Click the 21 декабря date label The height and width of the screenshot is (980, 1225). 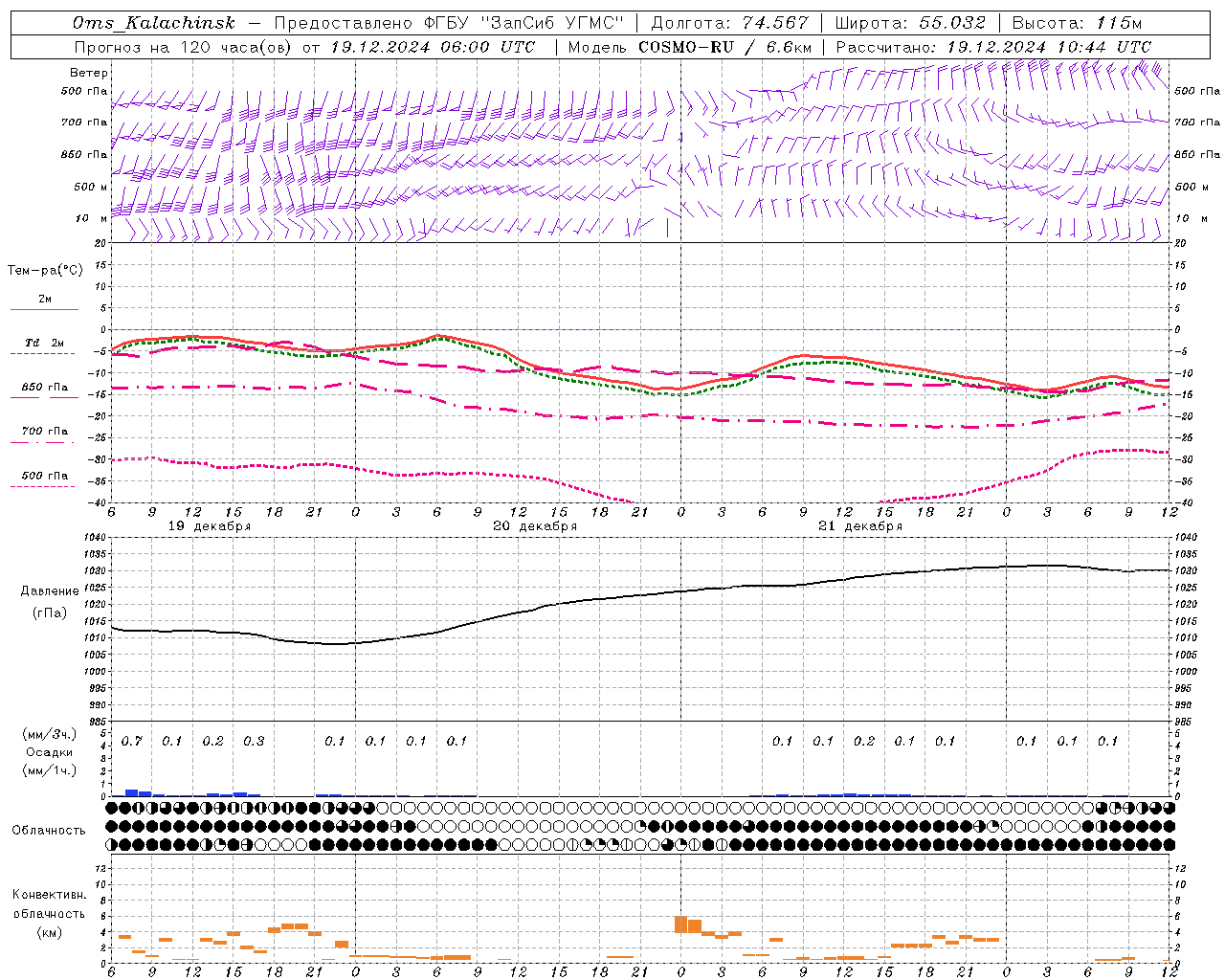coord(860,526)
